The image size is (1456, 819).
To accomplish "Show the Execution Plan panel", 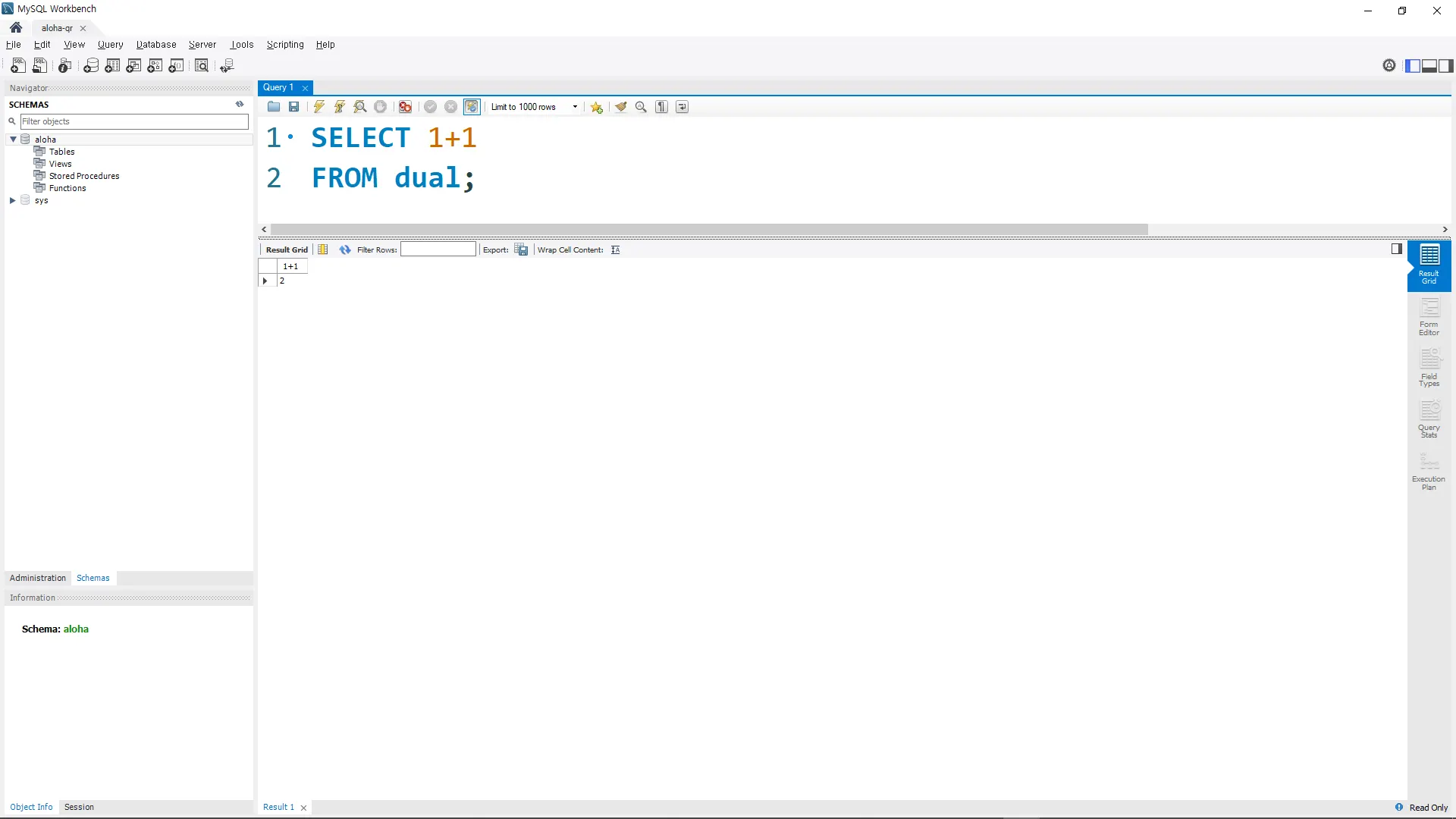I will [x=1429, y=471].
